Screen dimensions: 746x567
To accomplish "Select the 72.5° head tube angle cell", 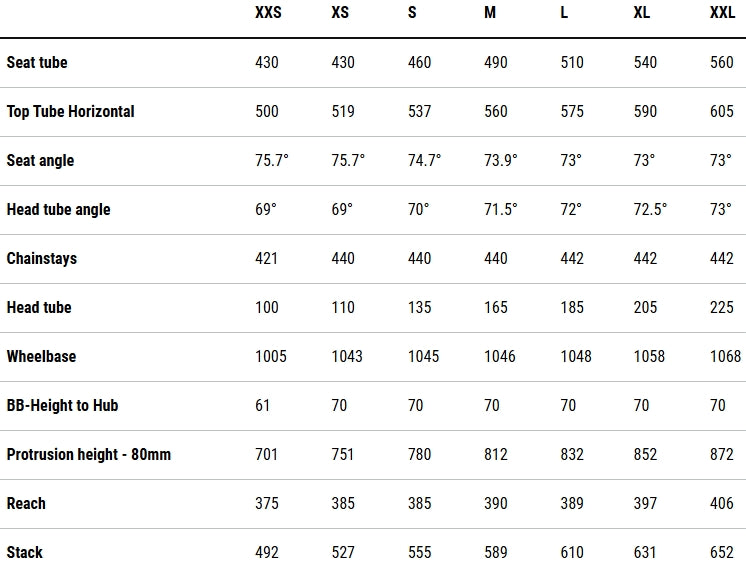I will point(650,209).
